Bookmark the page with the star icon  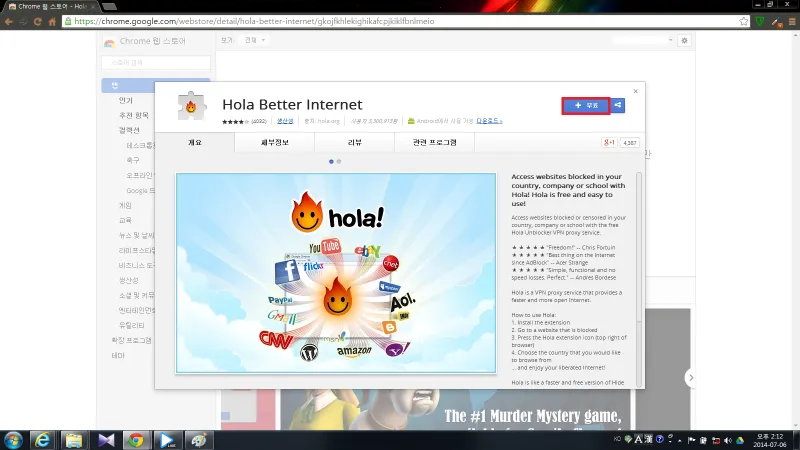click(743, 21)
